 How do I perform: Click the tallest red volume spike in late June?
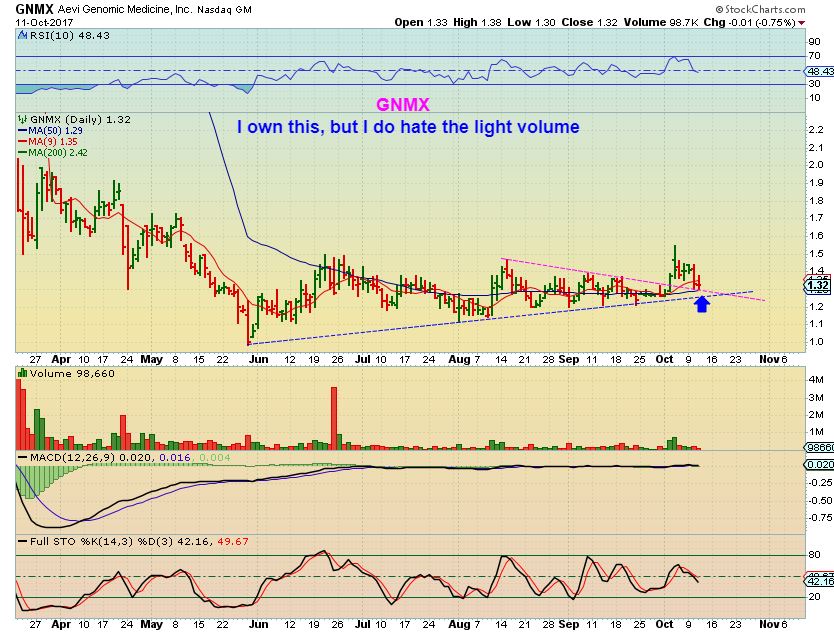[334, 419]
